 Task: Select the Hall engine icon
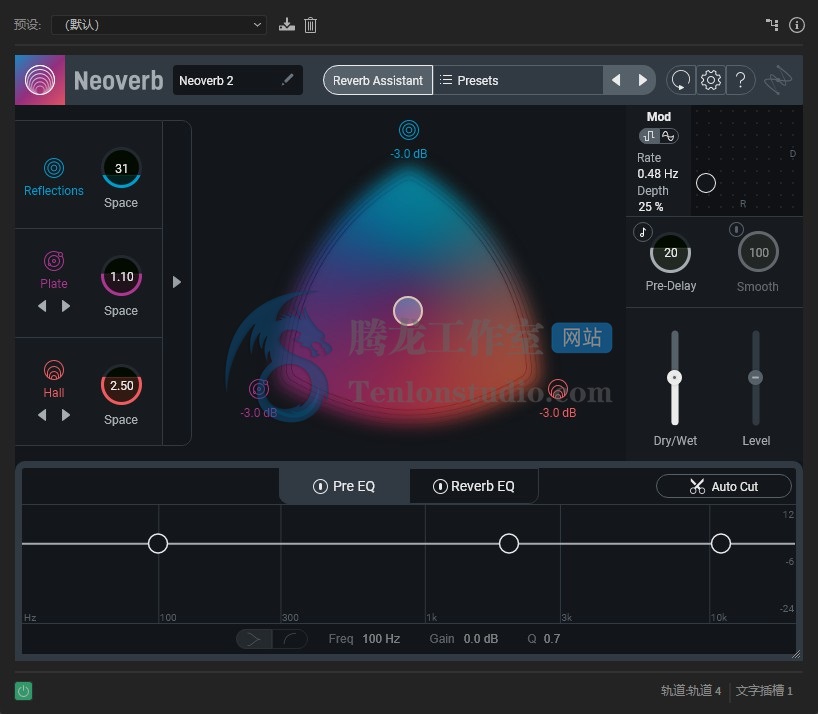(x=54, y=370)
